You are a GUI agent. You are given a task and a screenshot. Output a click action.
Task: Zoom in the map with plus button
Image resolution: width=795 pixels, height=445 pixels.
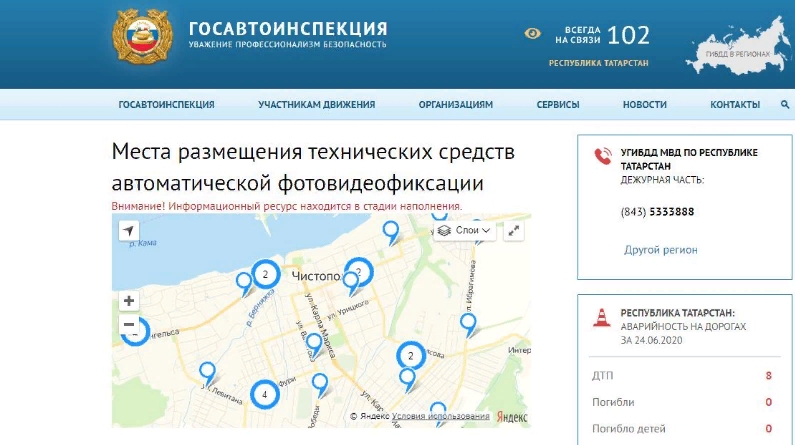tap(128, 301)
